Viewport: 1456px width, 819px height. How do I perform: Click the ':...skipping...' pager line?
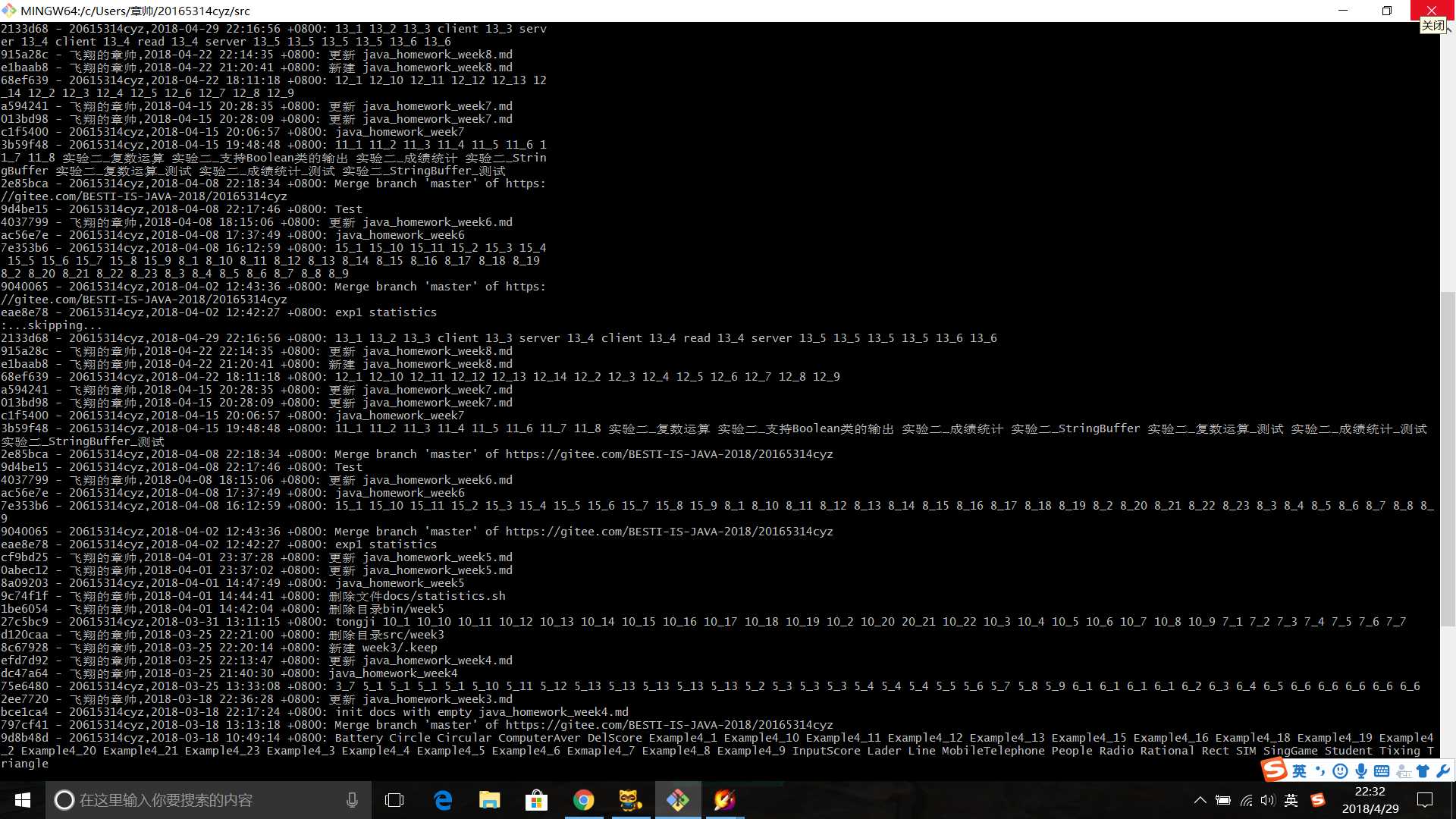coord(51,325)
